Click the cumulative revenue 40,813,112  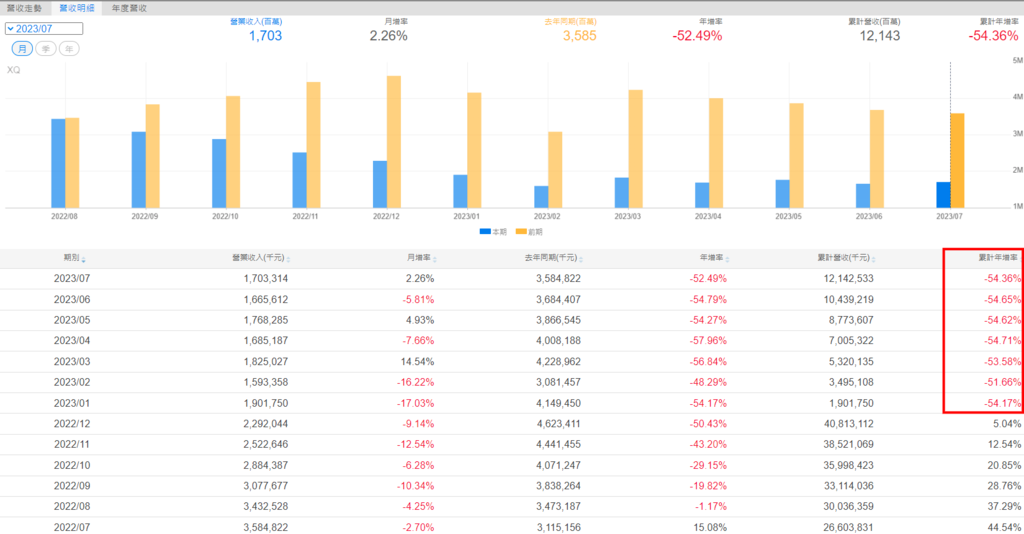848,423
